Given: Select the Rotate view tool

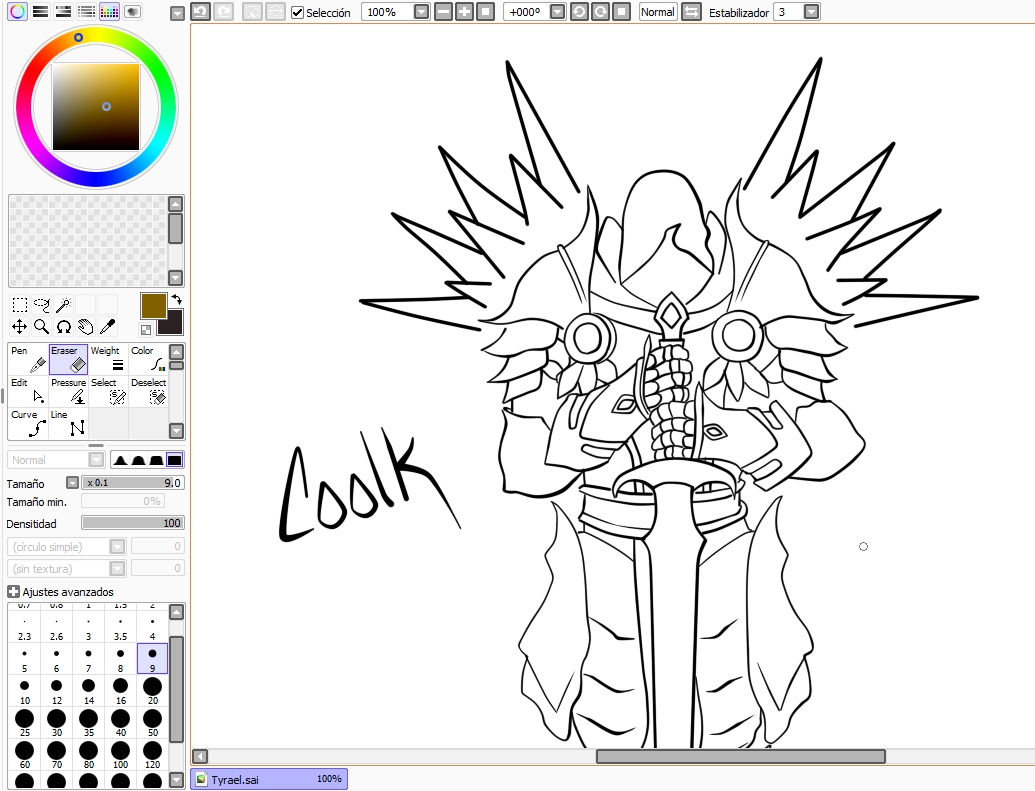Looking at the screenshot, I should pyautogui.click(x=63, y=326).
